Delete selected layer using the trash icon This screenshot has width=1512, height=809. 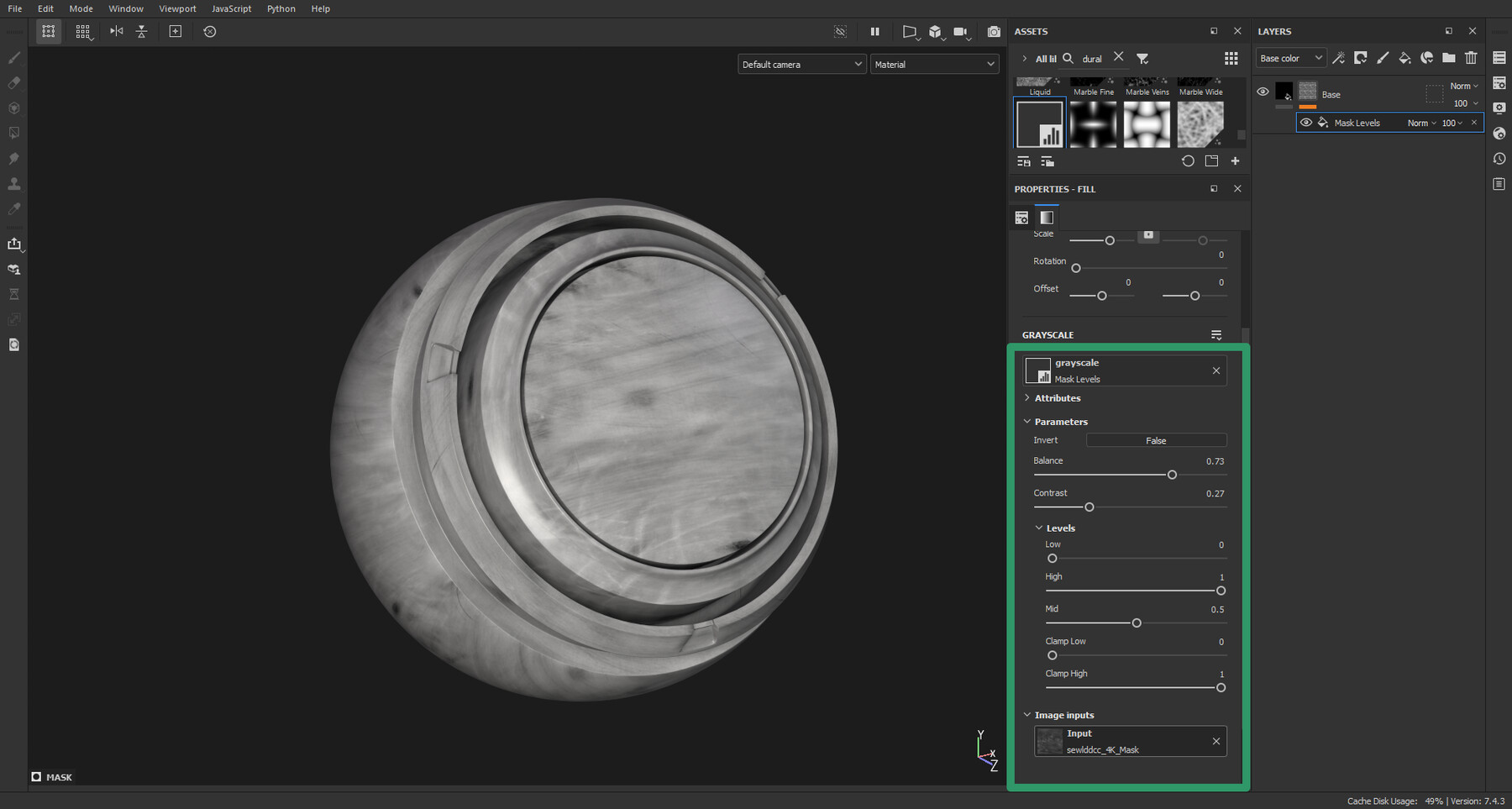pyautogui.click(x=1471, y=58)
